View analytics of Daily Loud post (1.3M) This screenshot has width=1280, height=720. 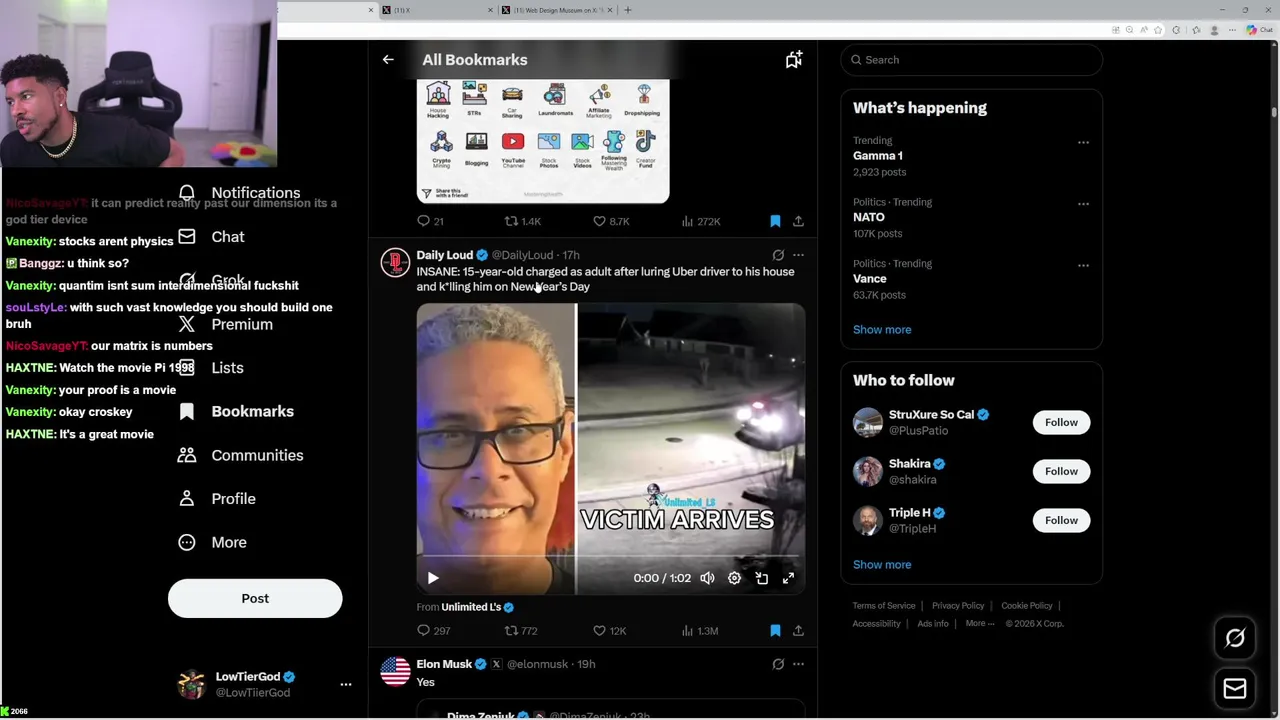[699, 631]
